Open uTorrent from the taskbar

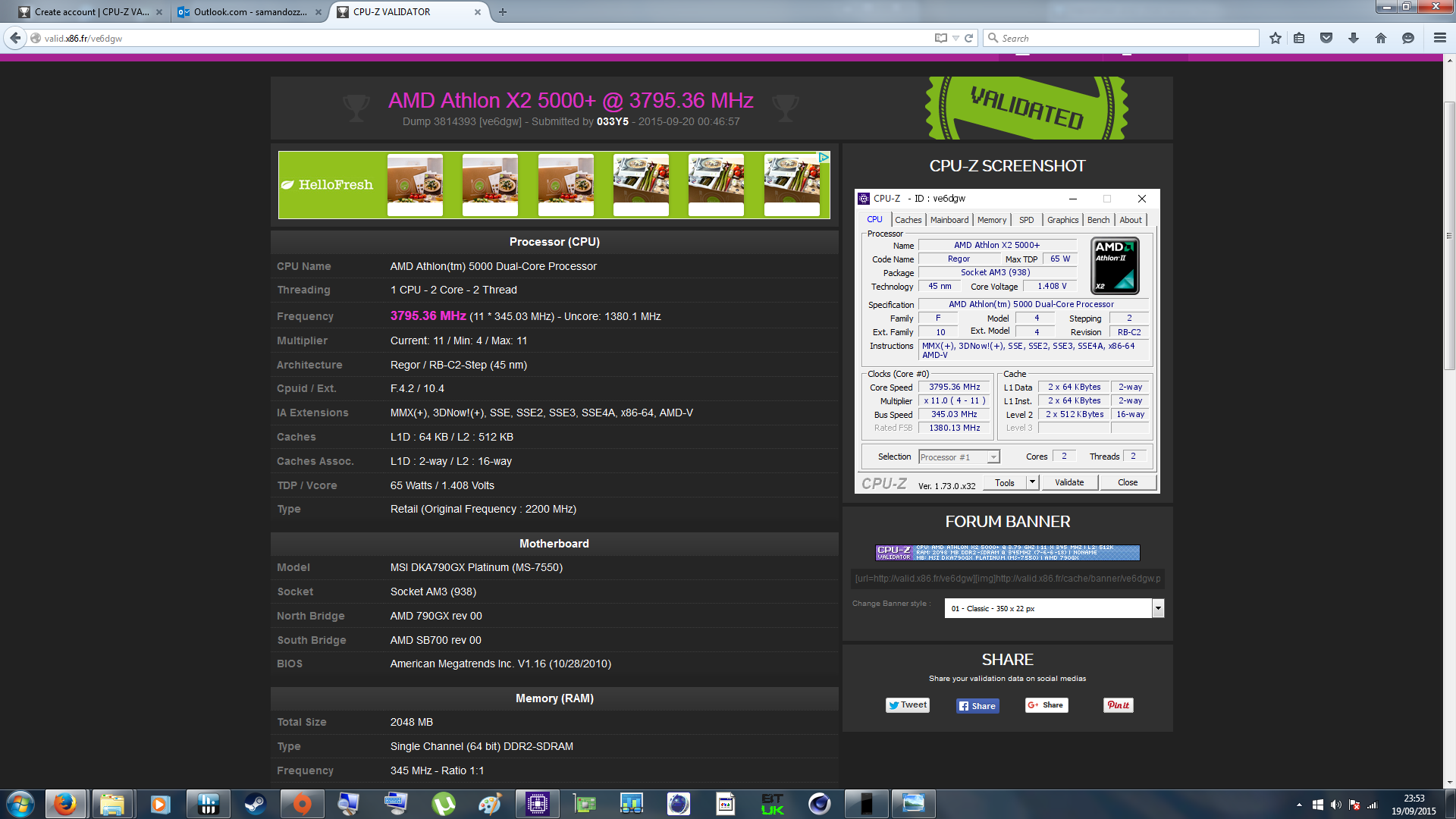444,804
